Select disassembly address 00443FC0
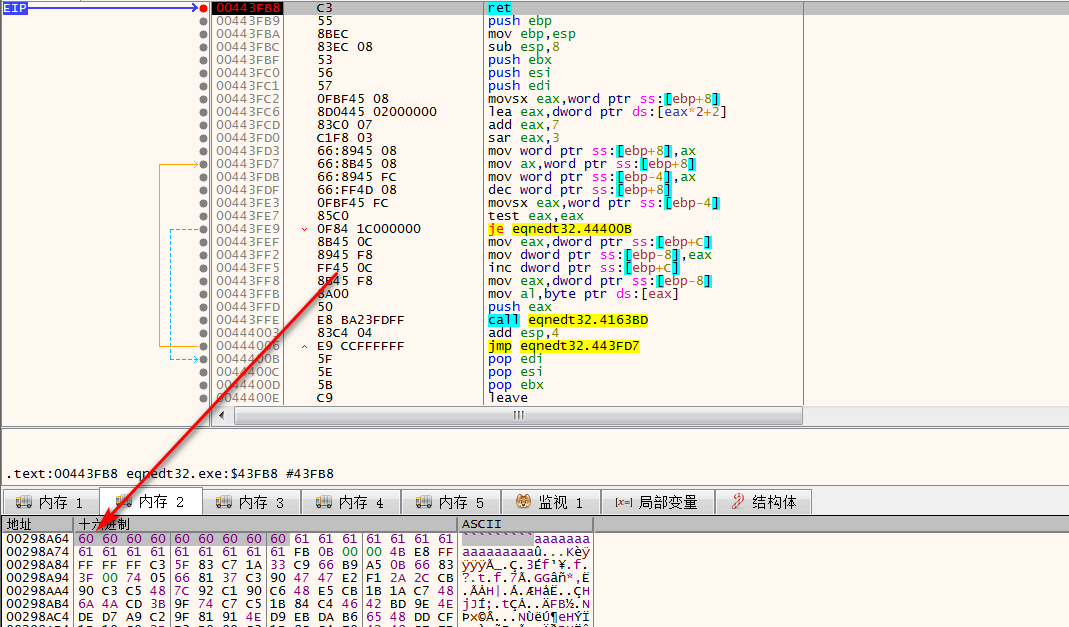The height and width of the screenshot is (627, 1069). pos(248,73)
